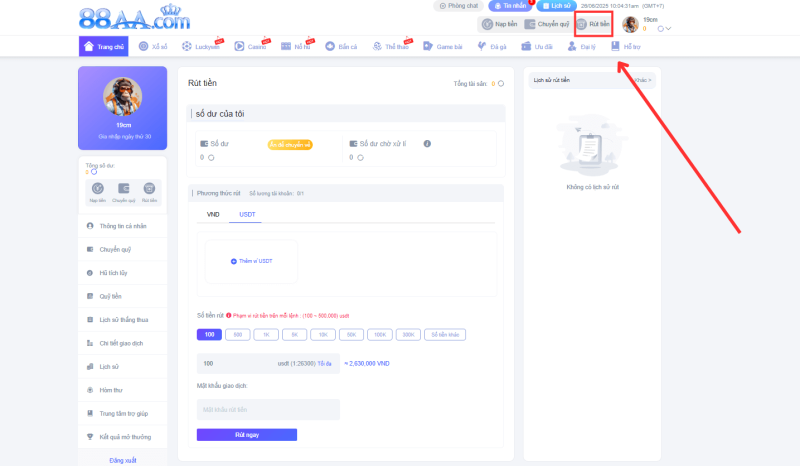Viewport: 800px width, 466px height.
Task: Open Thông tin cá nhân in sidebar
Action: click(x=122, y=226)
